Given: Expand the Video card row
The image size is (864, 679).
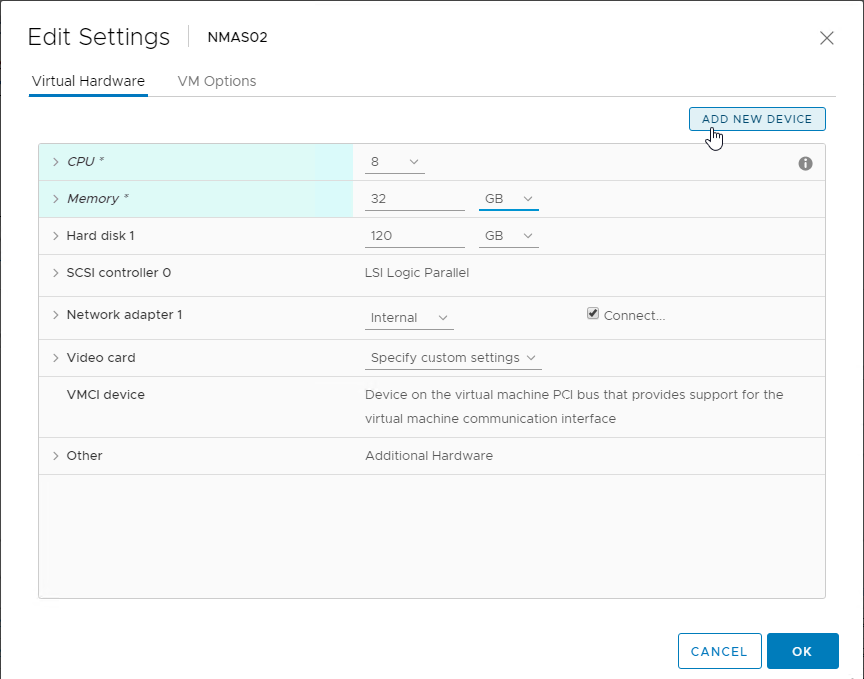Looking at the screenshot, I should (56, 358).
